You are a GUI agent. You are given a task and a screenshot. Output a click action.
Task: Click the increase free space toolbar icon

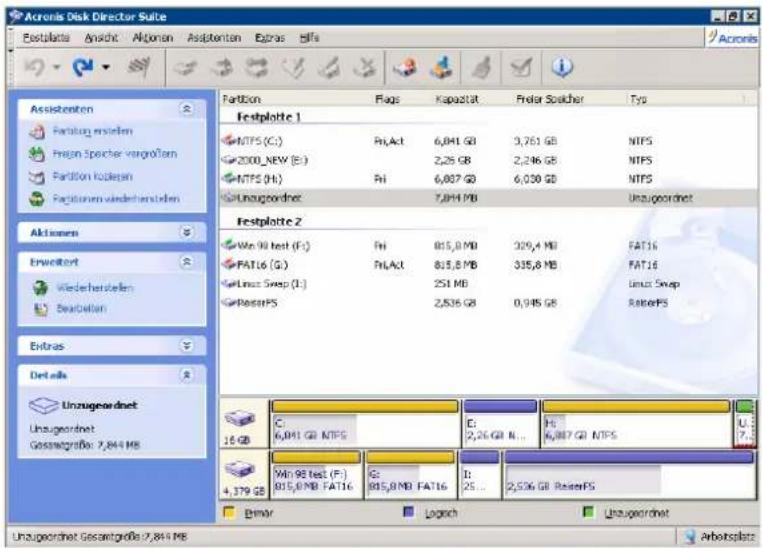[441, 67]
